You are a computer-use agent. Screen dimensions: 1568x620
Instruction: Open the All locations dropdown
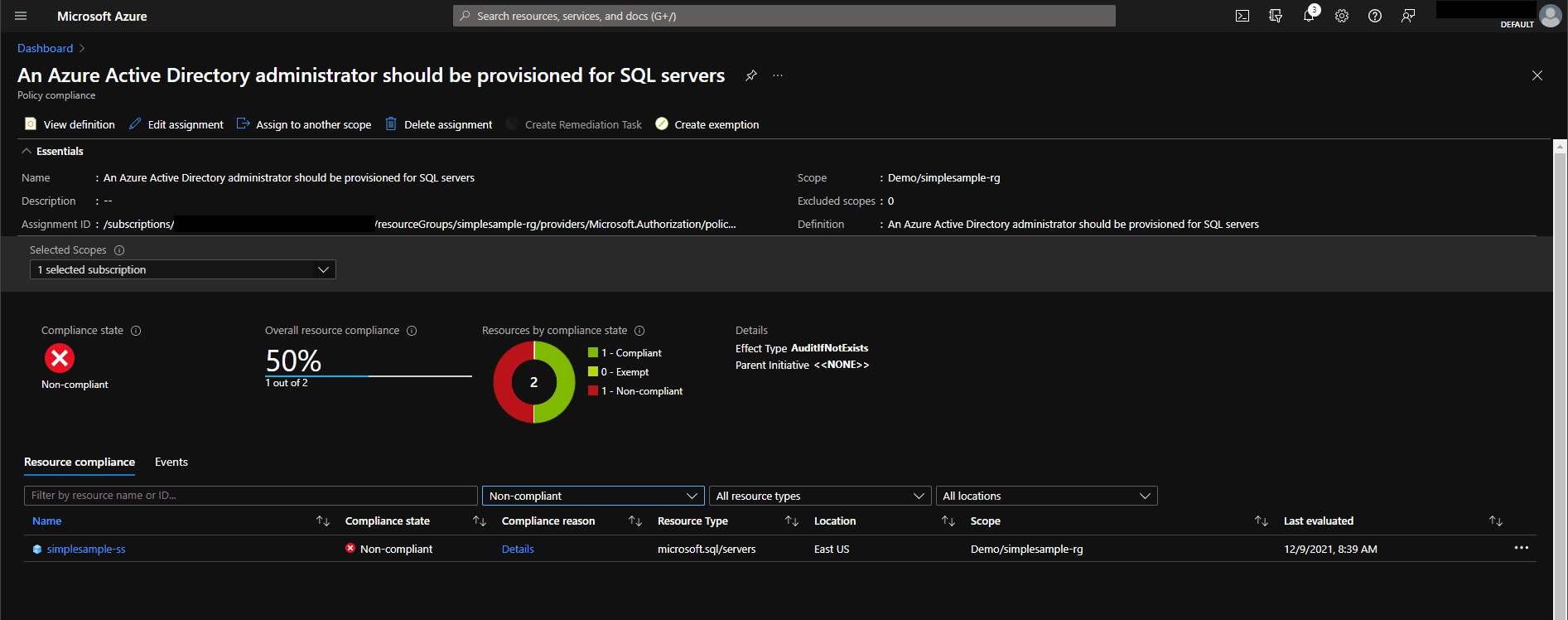(1047, 496)
